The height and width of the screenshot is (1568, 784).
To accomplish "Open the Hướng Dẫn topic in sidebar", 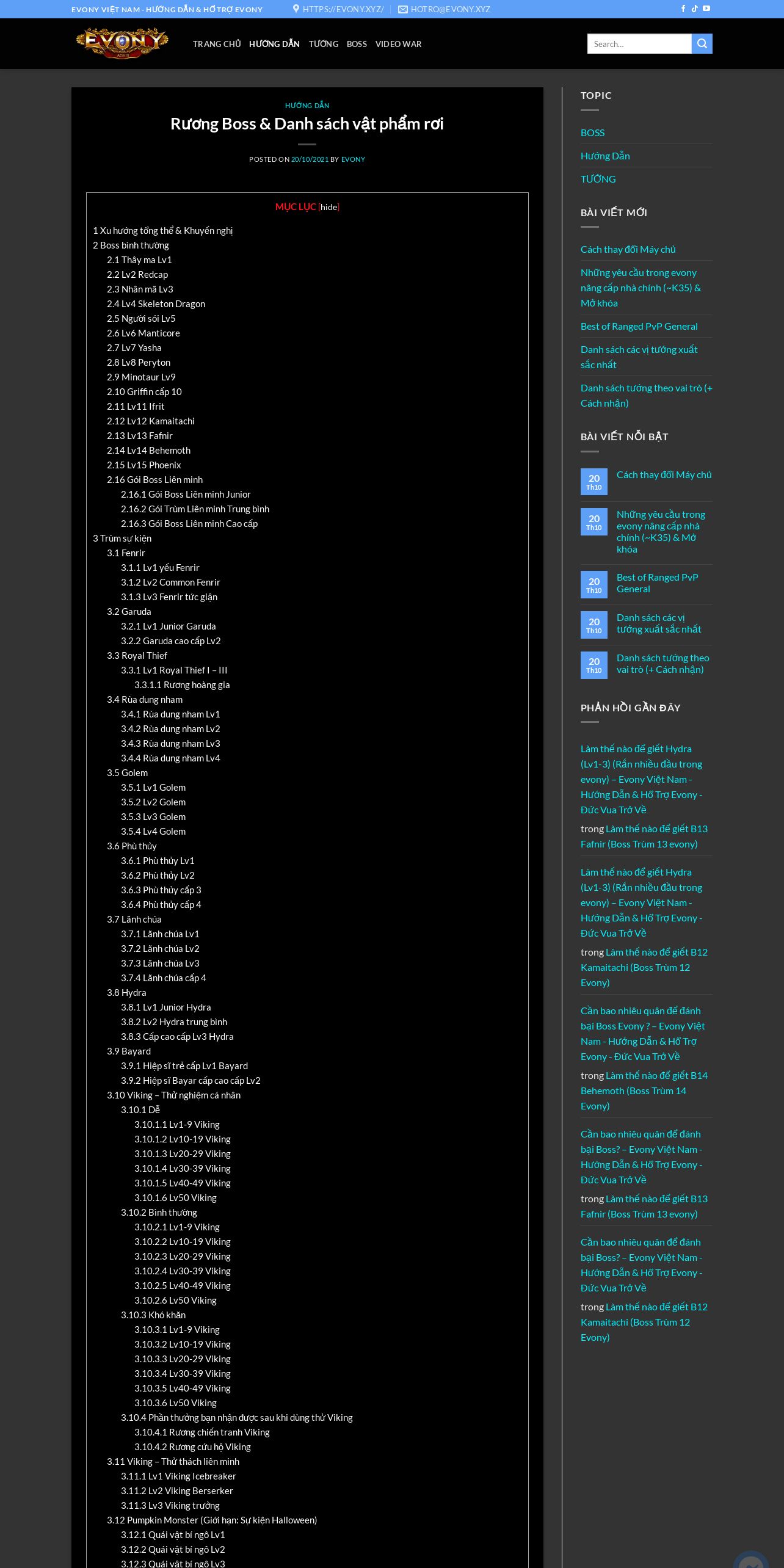I will click(605, 156).
